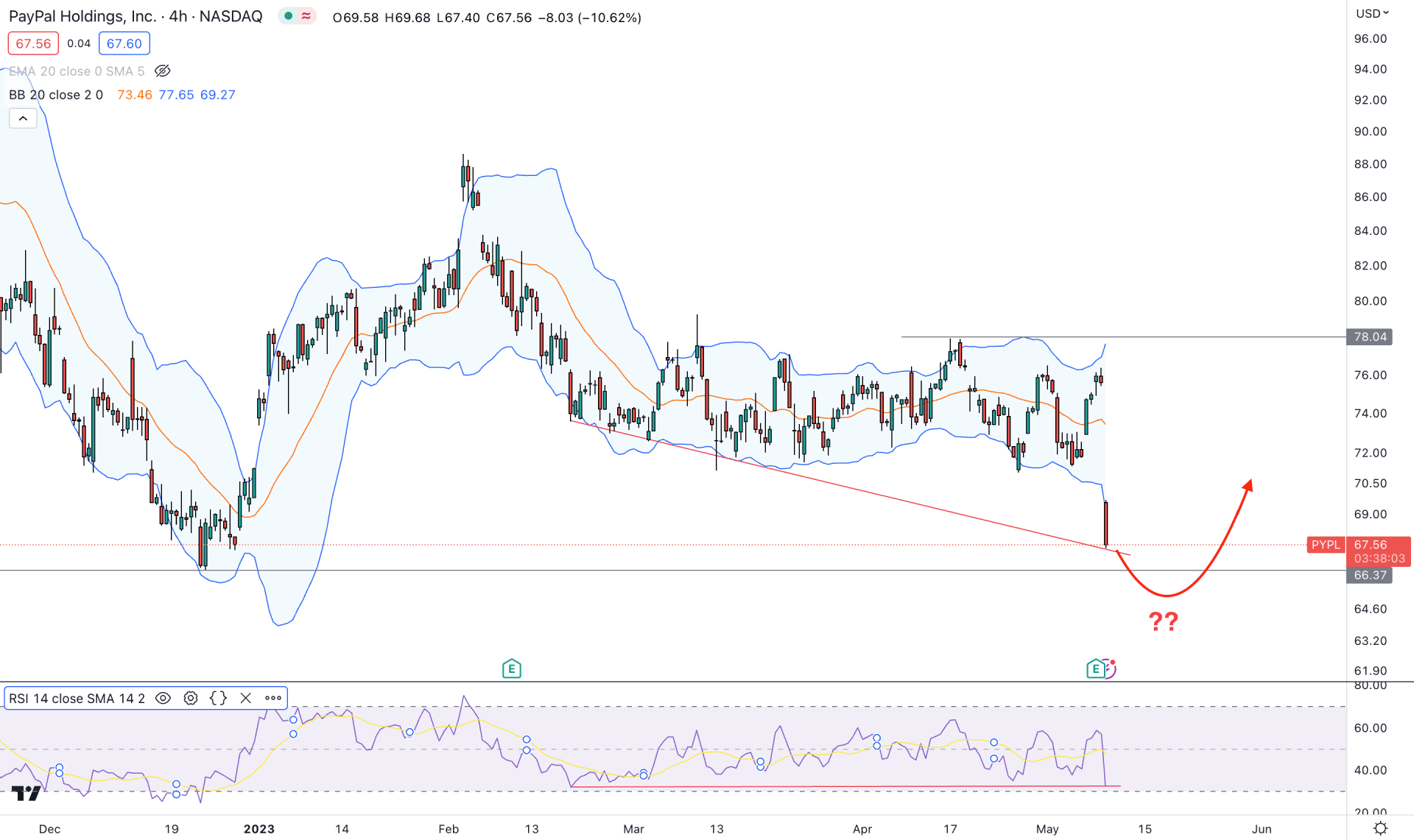
Task: Click the 61.90 price scale label
Action: coord(1370,670)
